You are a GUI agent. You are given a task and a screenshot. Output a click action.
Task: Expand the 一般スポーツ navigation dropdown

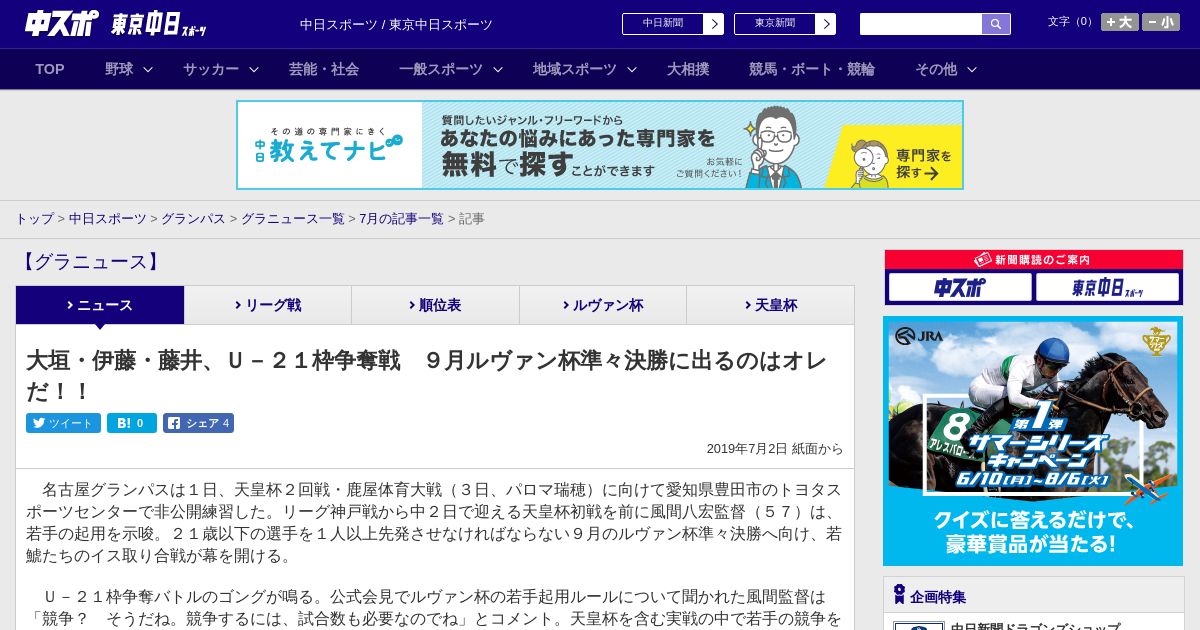coord(451,69)
